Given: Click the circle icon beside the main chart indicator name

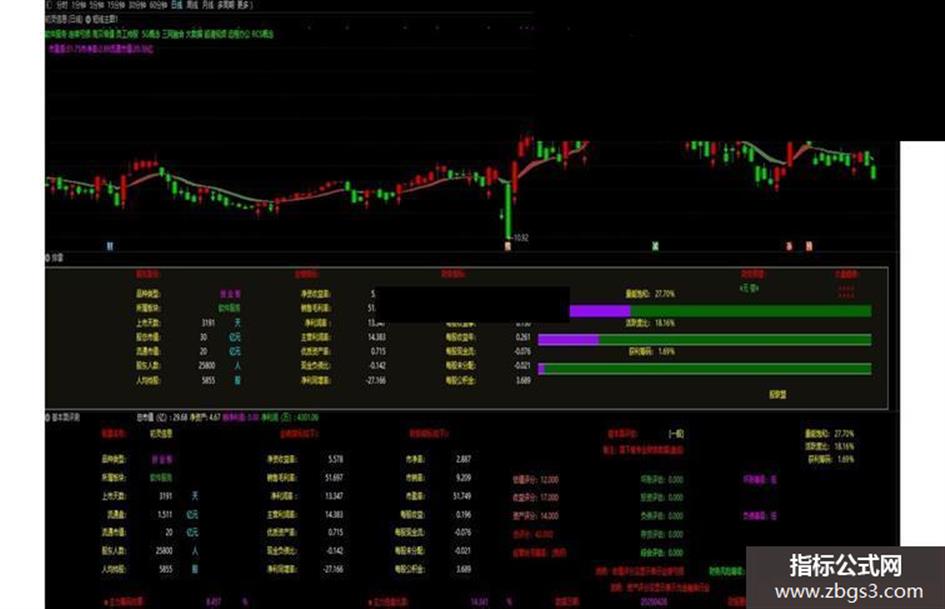Looking at the screenshot, I should pyautogui.click(x=88, y=19).
